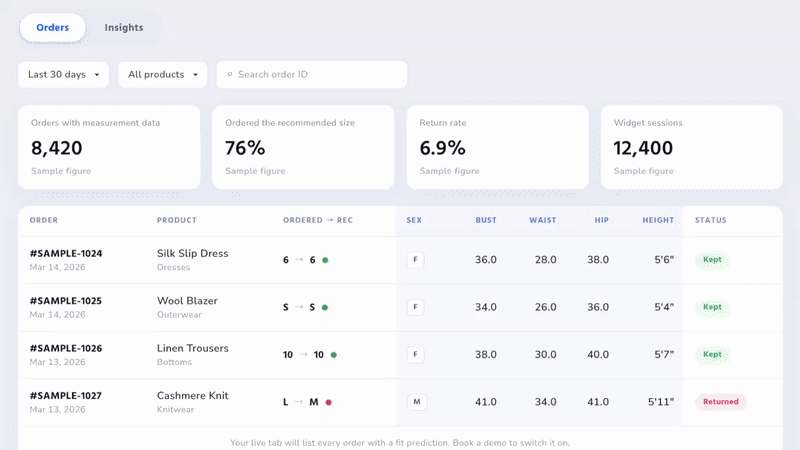Open order #SAMPLE-1024
Screen dimensions: 800x450
point(66,254)
